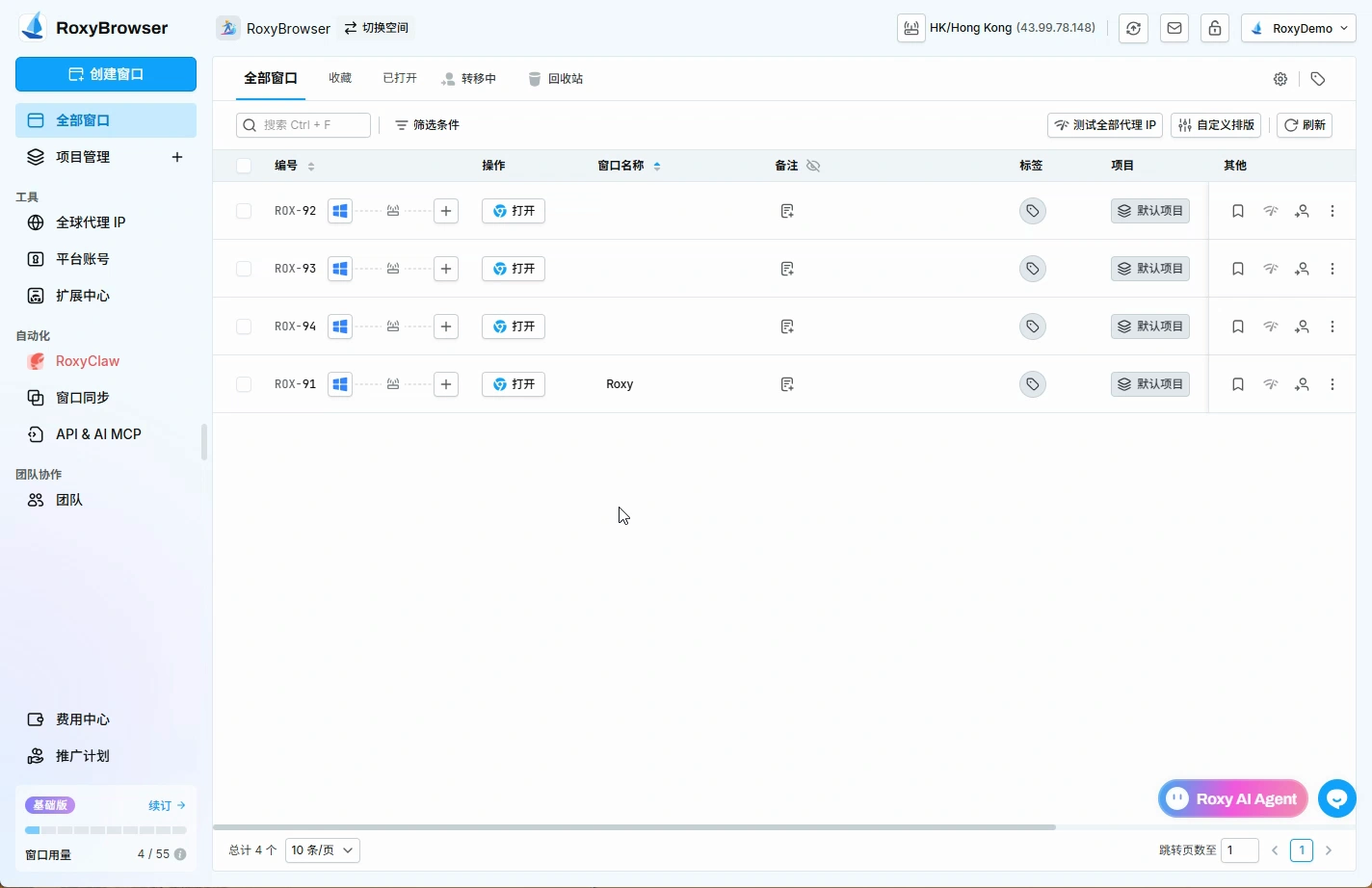Click the horizontal scrollbar below the table
Image resolution: width=1372 pixels, height=888 pixels.
[634, 827]
